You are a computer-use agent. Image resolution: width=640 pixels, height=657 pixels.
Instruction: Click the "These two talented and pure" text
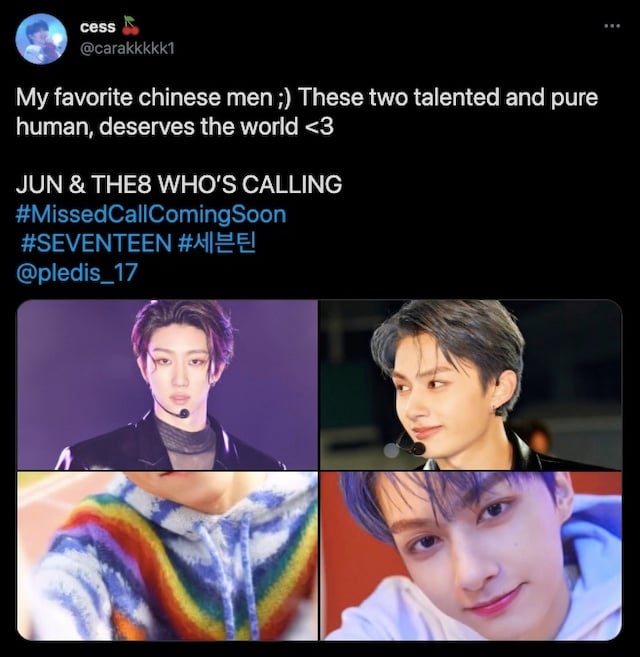click(447, 97)
